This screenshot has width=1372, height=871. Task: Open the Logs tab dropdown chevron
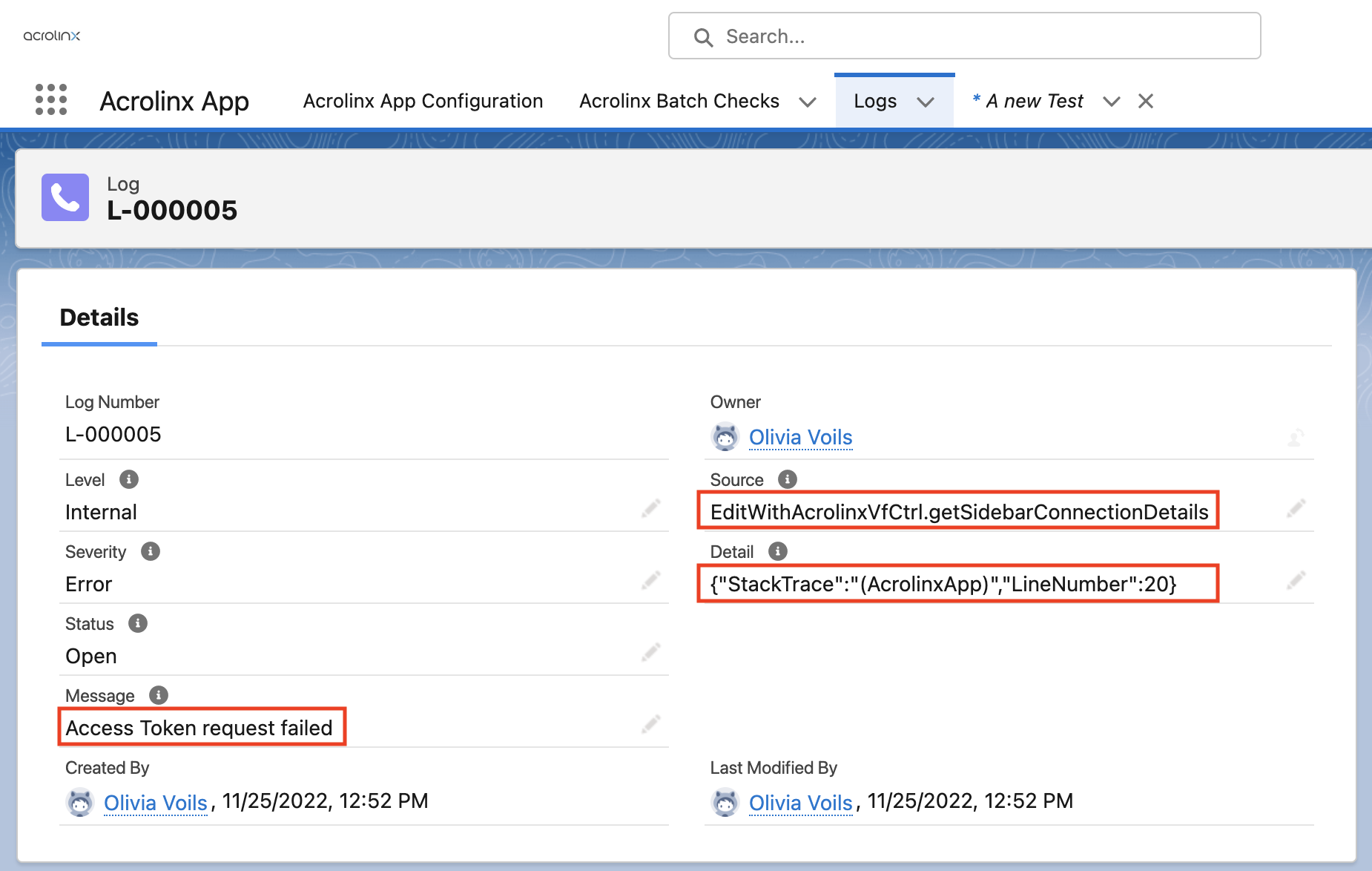point(926,102)
